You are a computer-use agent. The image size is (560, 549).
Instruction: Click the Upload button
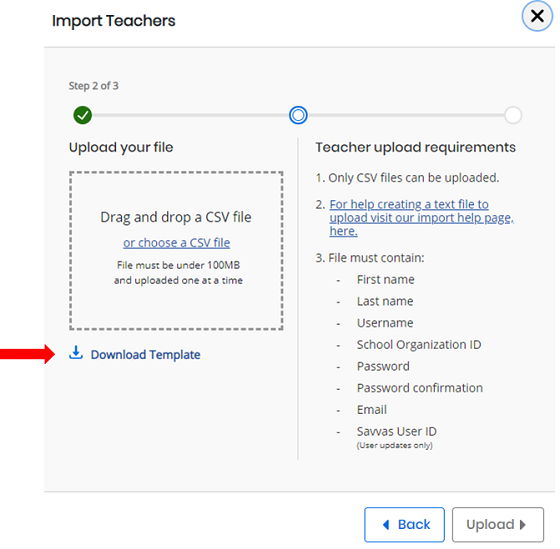(x=498, y=524)
